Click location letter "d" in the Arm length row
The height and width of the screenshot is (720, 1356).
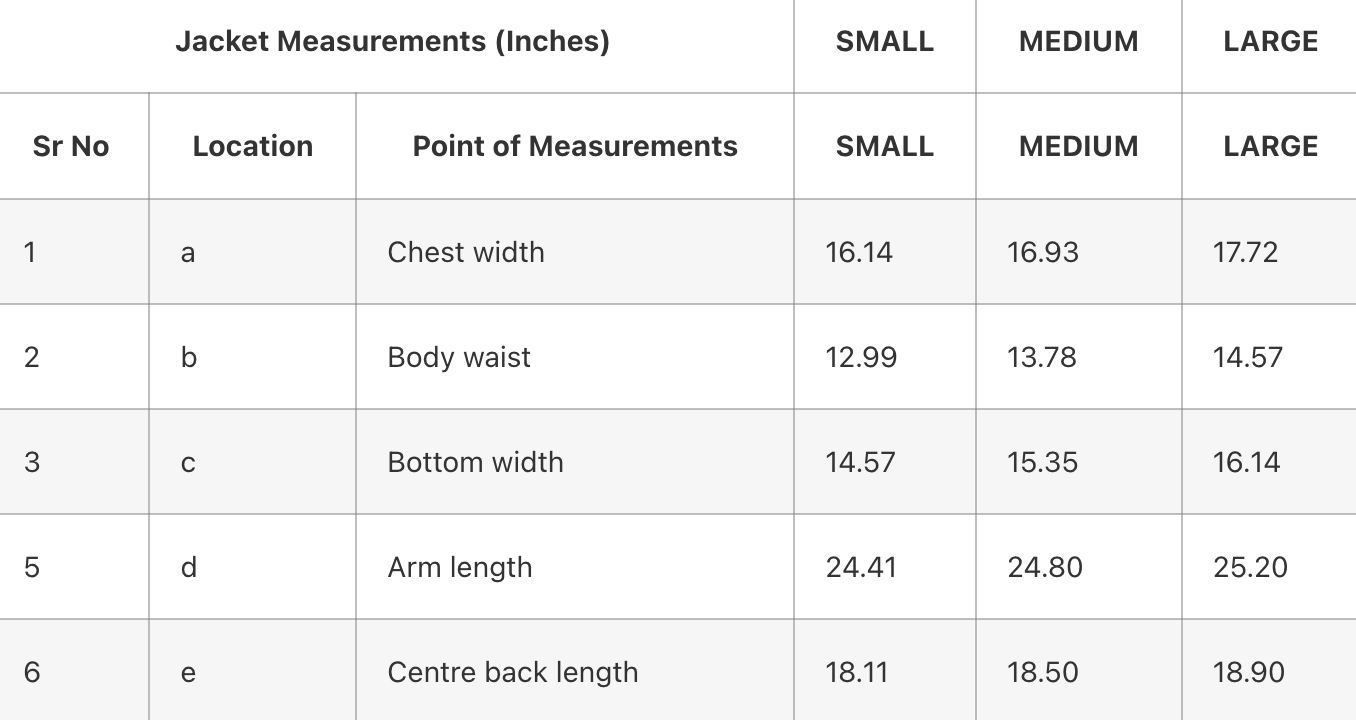tap(189, 568)
